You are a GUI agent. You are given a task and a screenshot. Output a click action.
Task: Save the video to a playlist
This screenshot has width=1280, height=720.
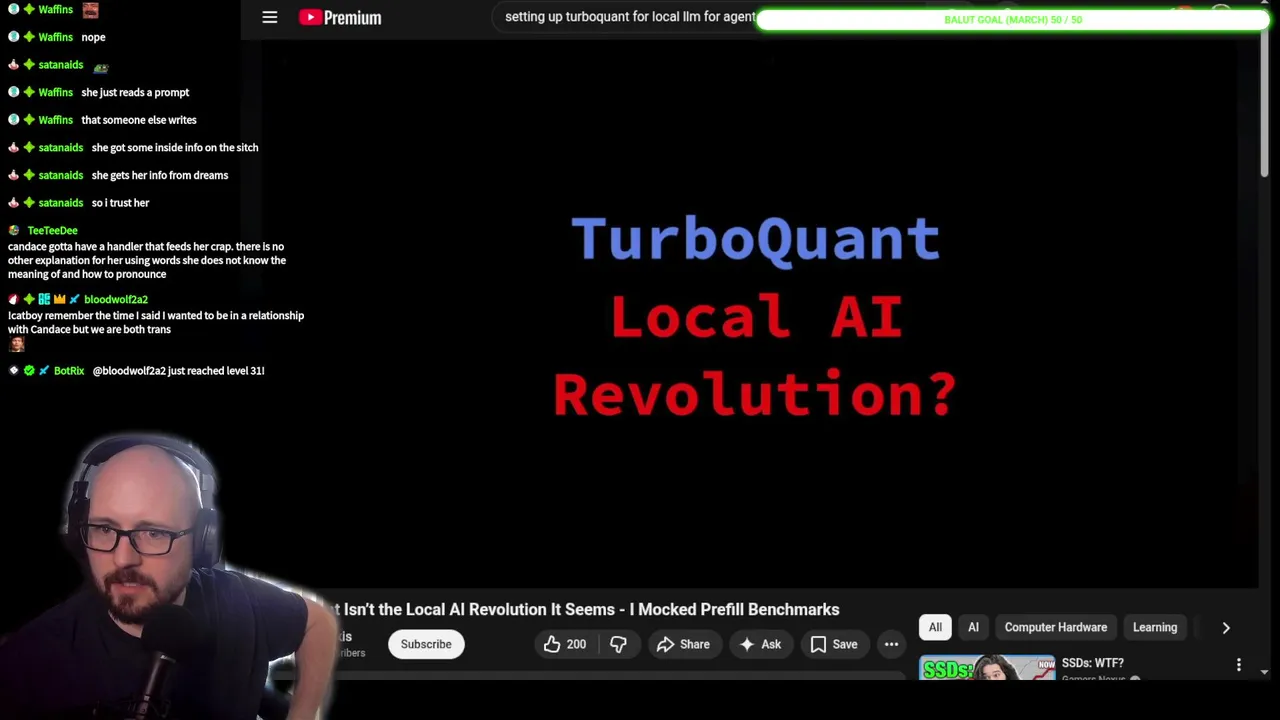(x=834, y=645)
